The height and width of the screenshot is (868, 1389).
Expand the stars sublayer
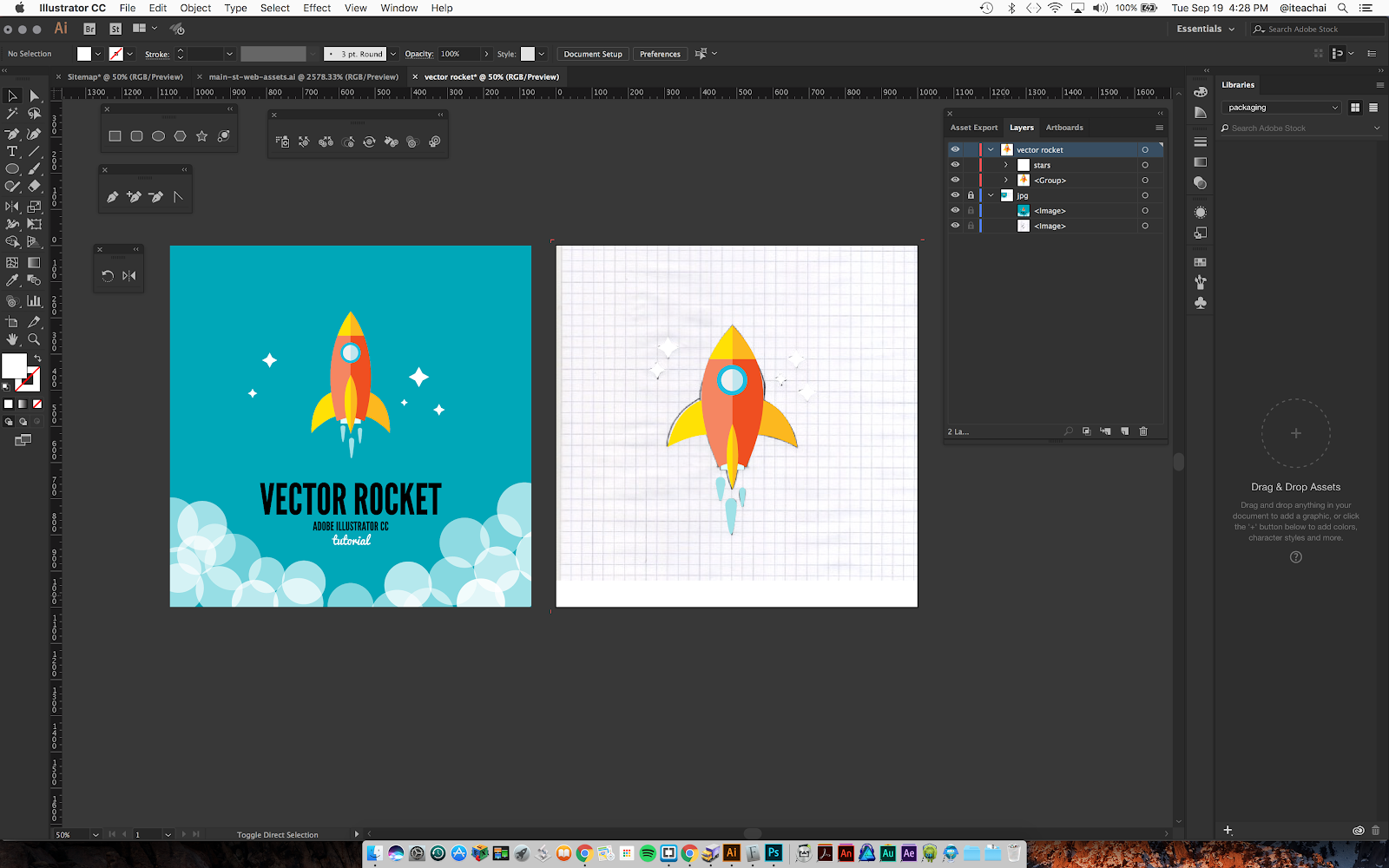coord(1006,165)
